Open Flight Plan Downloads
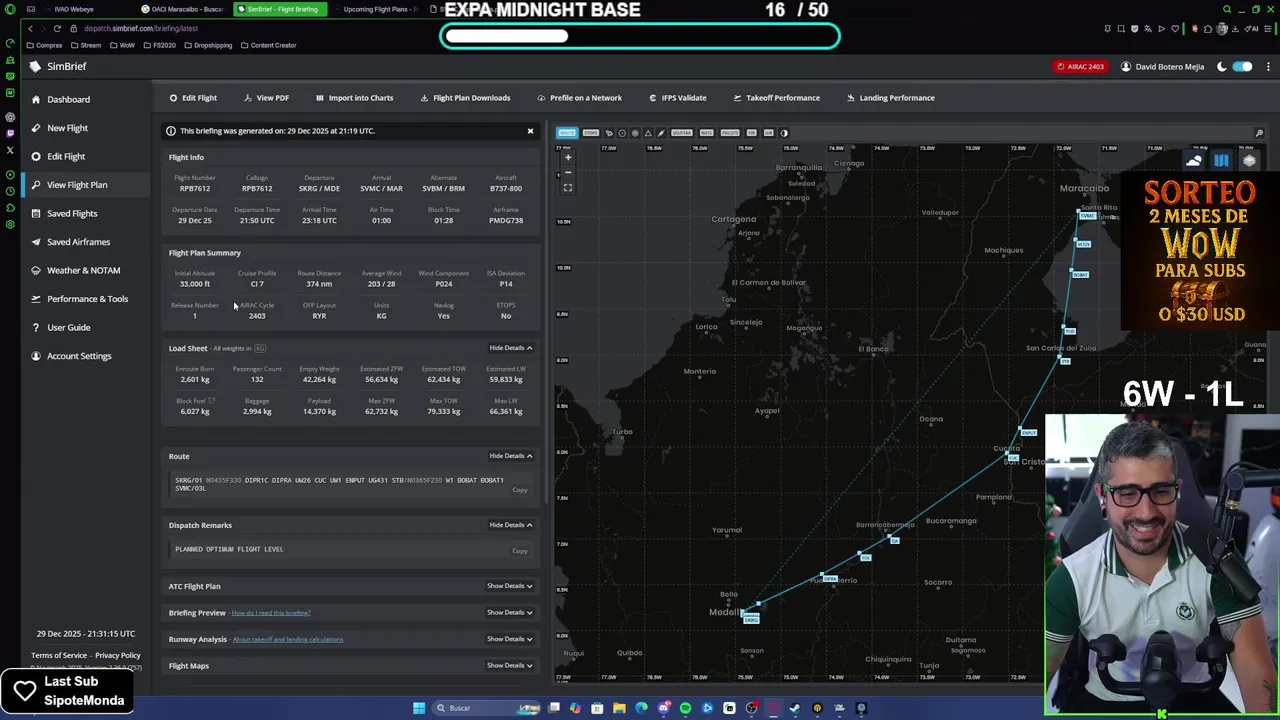 465,98
